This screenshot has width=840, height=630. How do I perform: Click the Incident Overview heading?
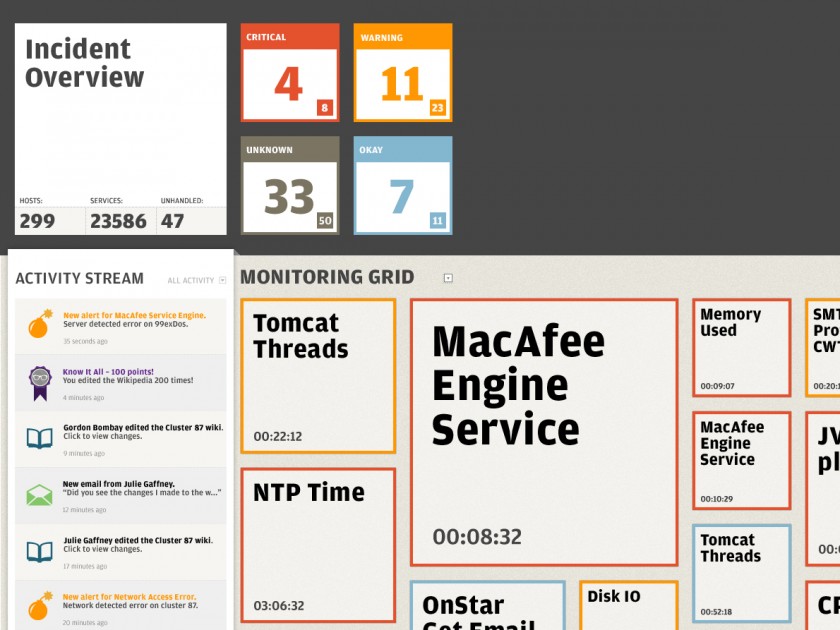(85, 63)
